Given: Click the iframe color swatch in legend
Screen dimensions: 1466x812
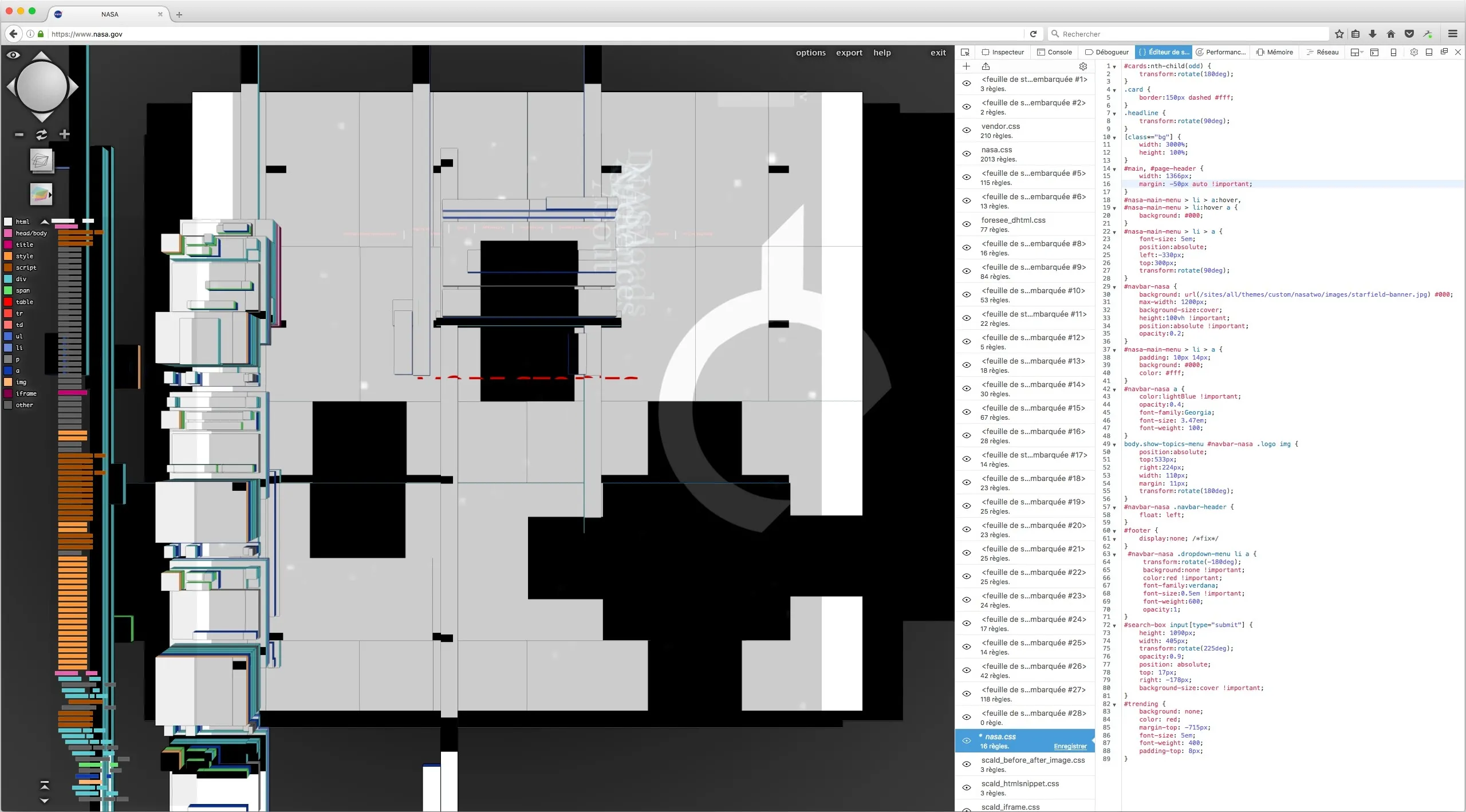Looking at the screenshot, I should point(8,393).
